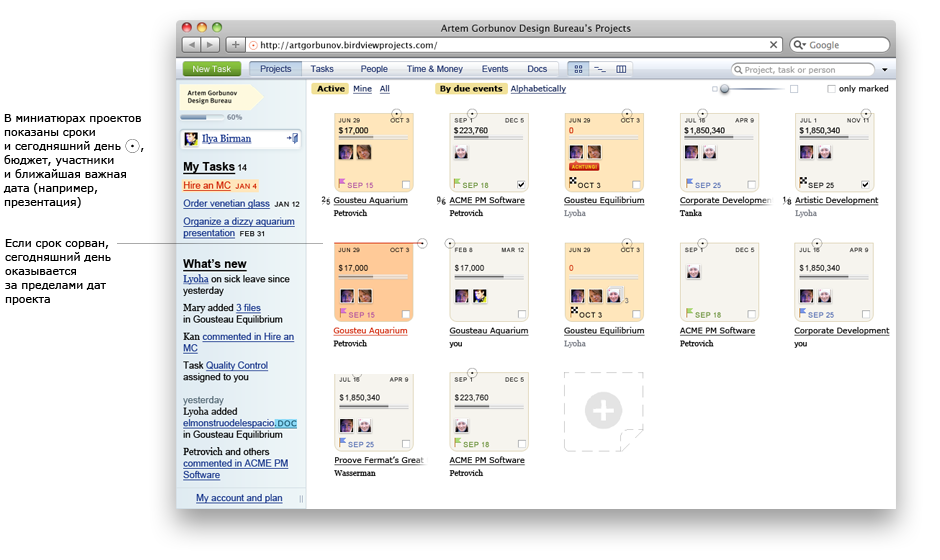
Task: Click the New Task button
Action: (212, 69)
